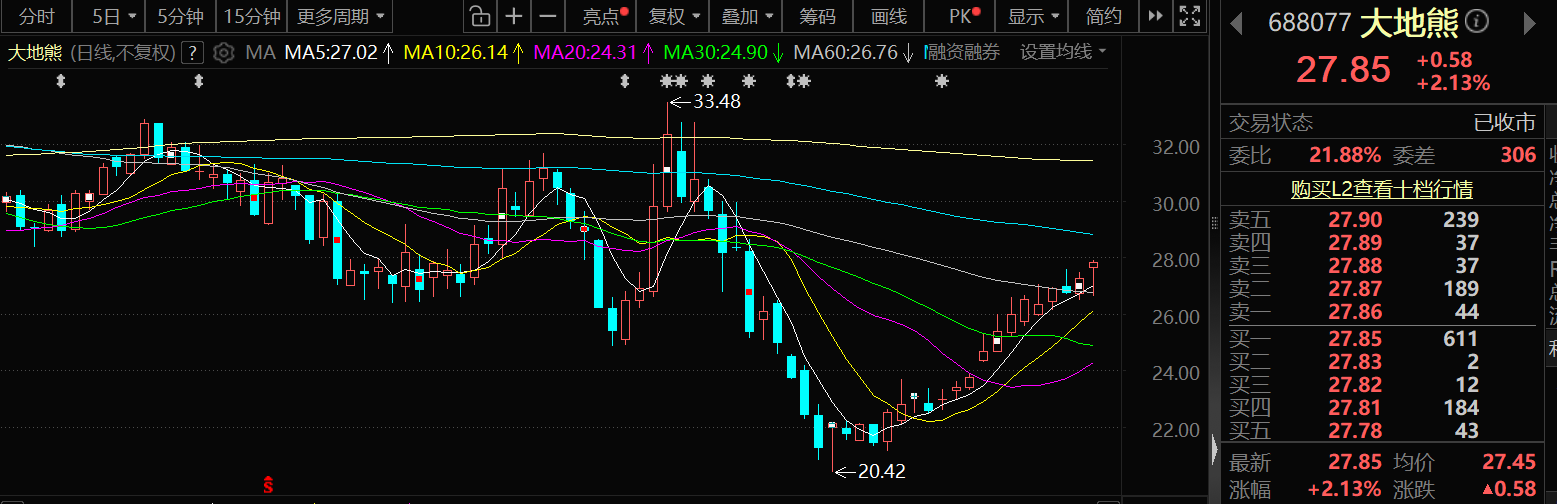This screenshot has height=504, width=1557.
Task: Open the 叠加 overlay dropdown
Action: (x=747, y=16)
